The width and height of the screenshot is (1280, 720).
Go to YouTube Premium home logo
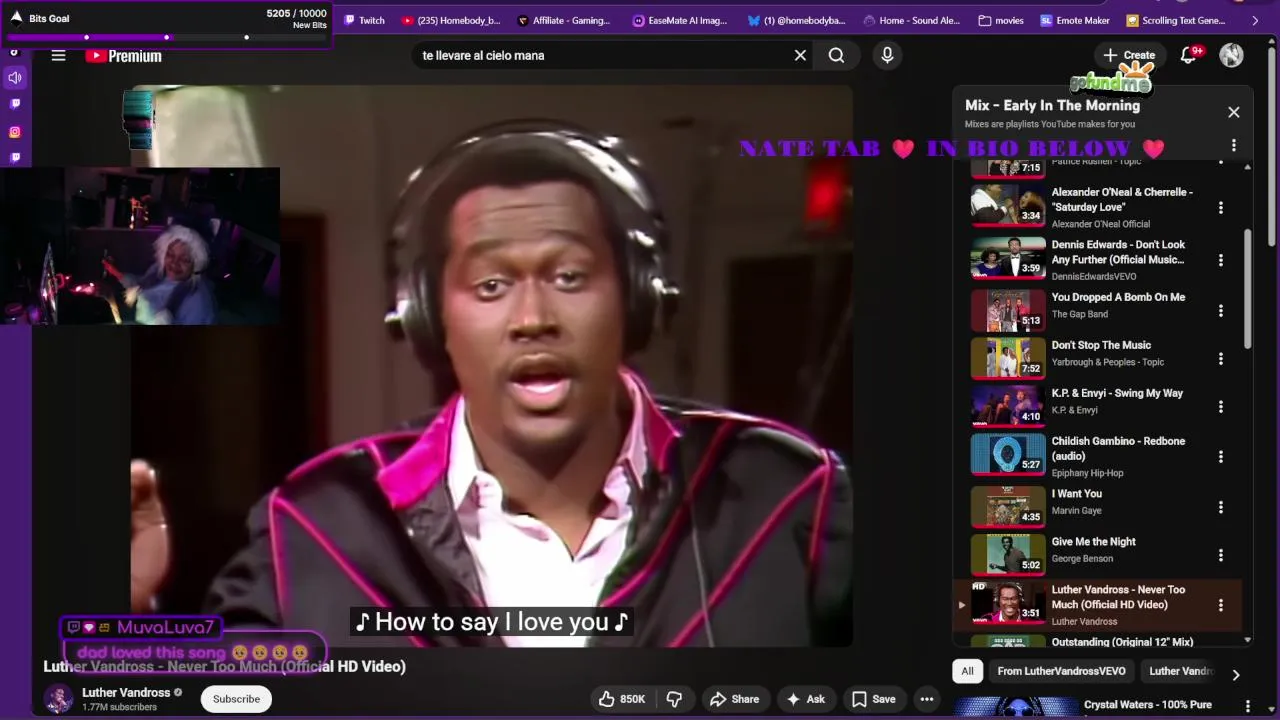pyautogui.click(x=123, y=56)
